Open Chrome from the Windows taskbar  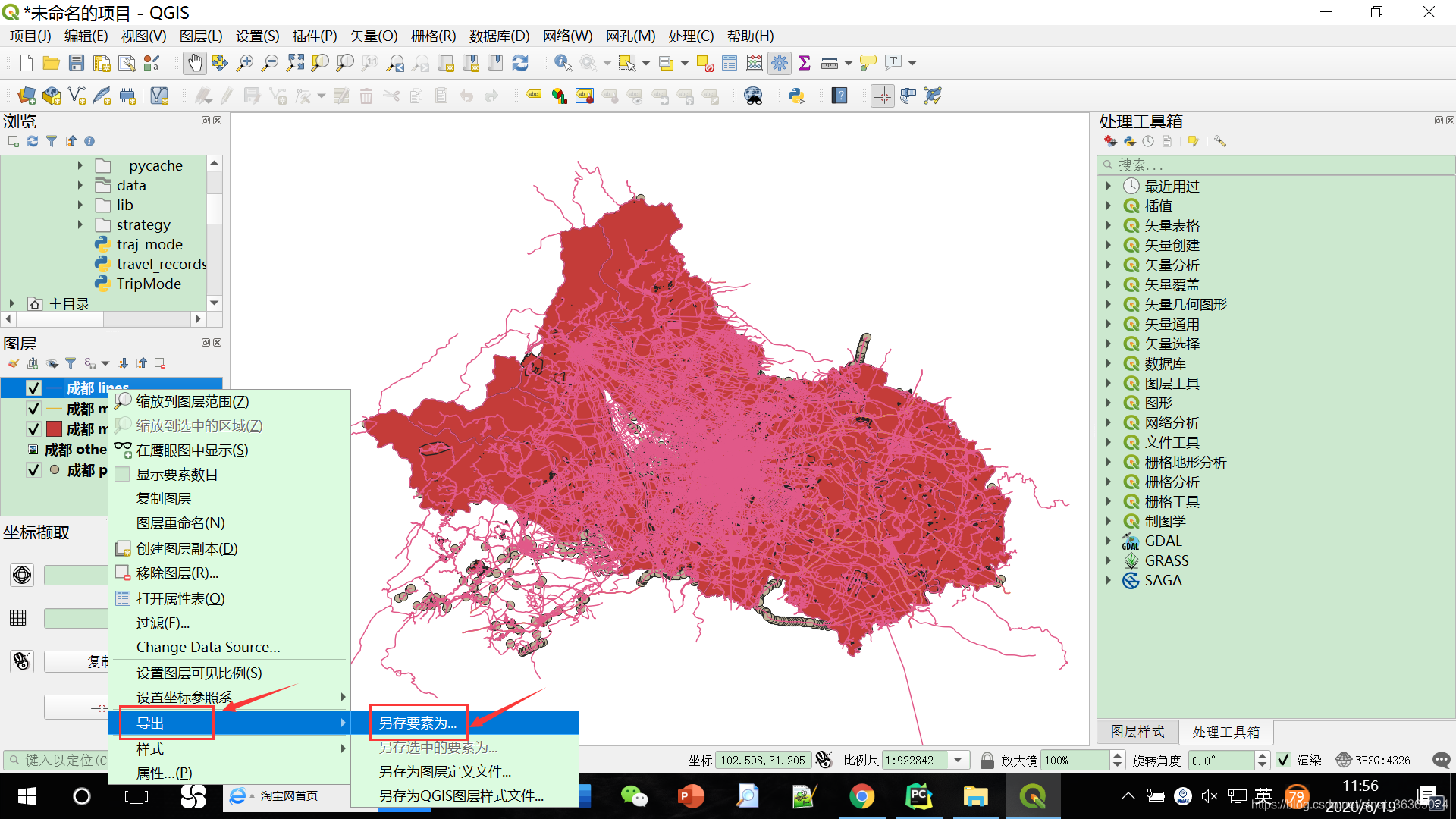(861, 796)
